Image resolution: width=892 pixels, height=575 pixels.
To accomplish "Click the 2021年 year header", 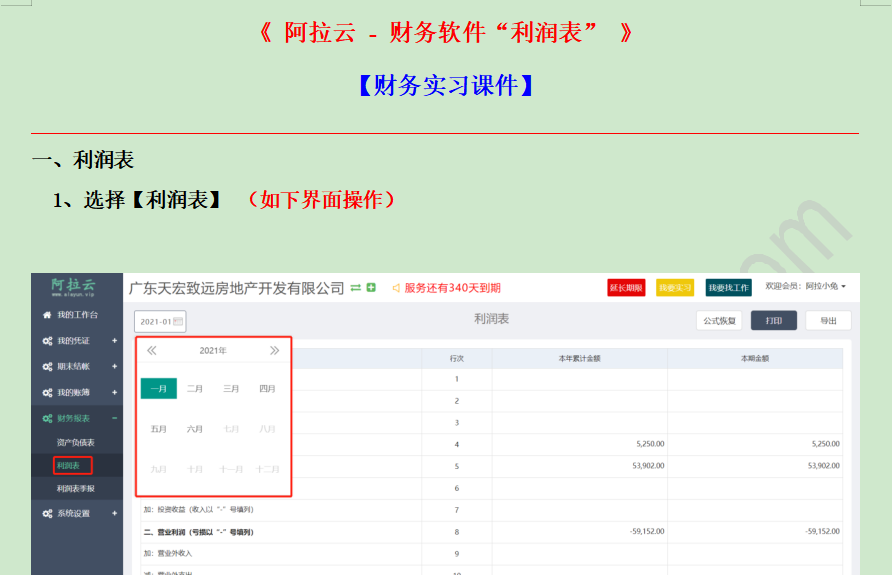I will [x=213, y=350].
